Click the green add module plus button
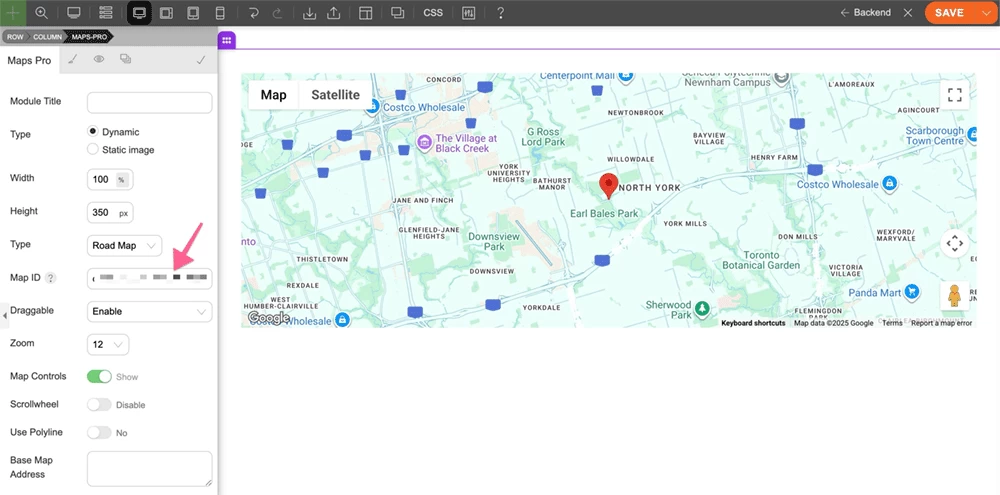The width and height of the screenshot is (1000, 495). tap(13, 13)
